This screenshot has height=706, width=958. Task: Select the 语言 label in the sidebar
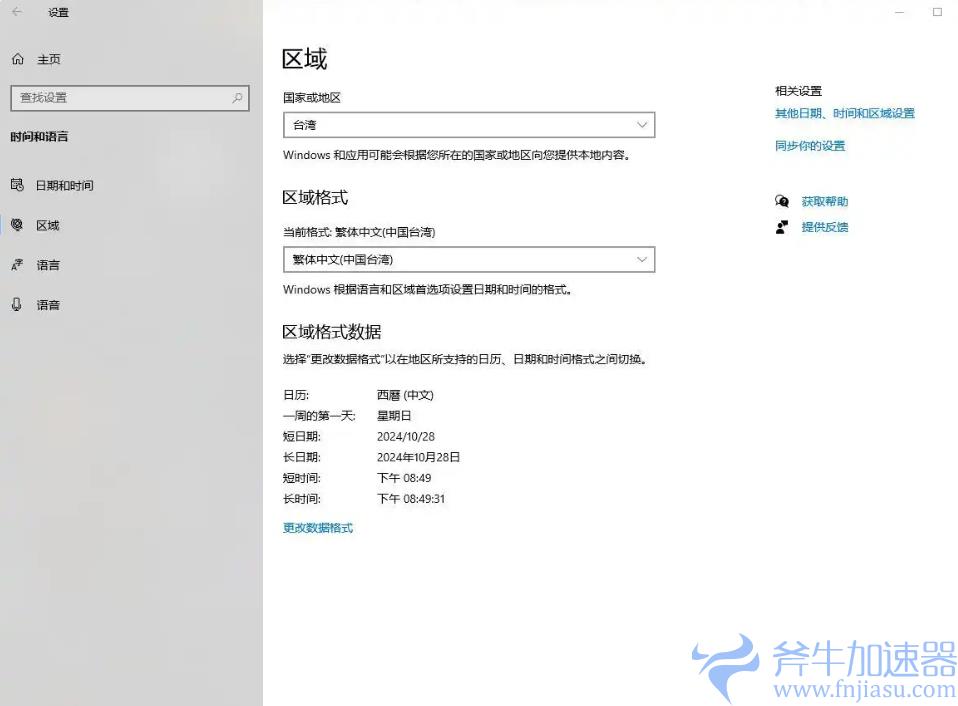pyautogui.click(x=48, y=265)
